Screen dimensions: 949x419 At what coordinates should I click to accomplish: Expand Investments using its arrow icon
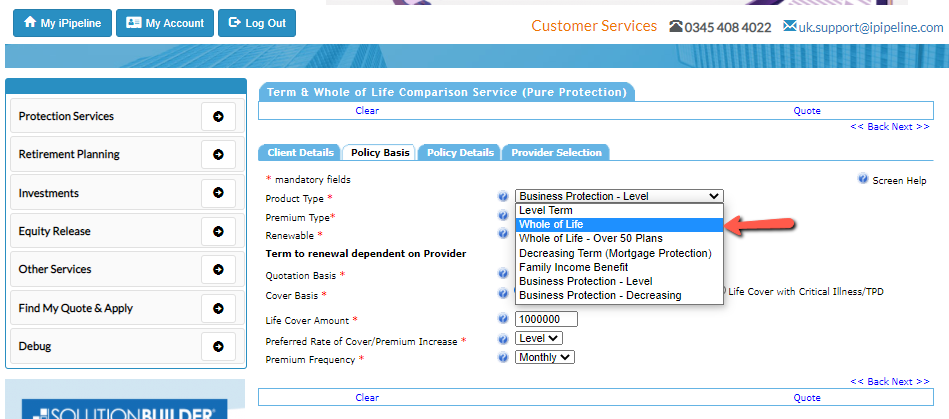[x=218, y=193]
